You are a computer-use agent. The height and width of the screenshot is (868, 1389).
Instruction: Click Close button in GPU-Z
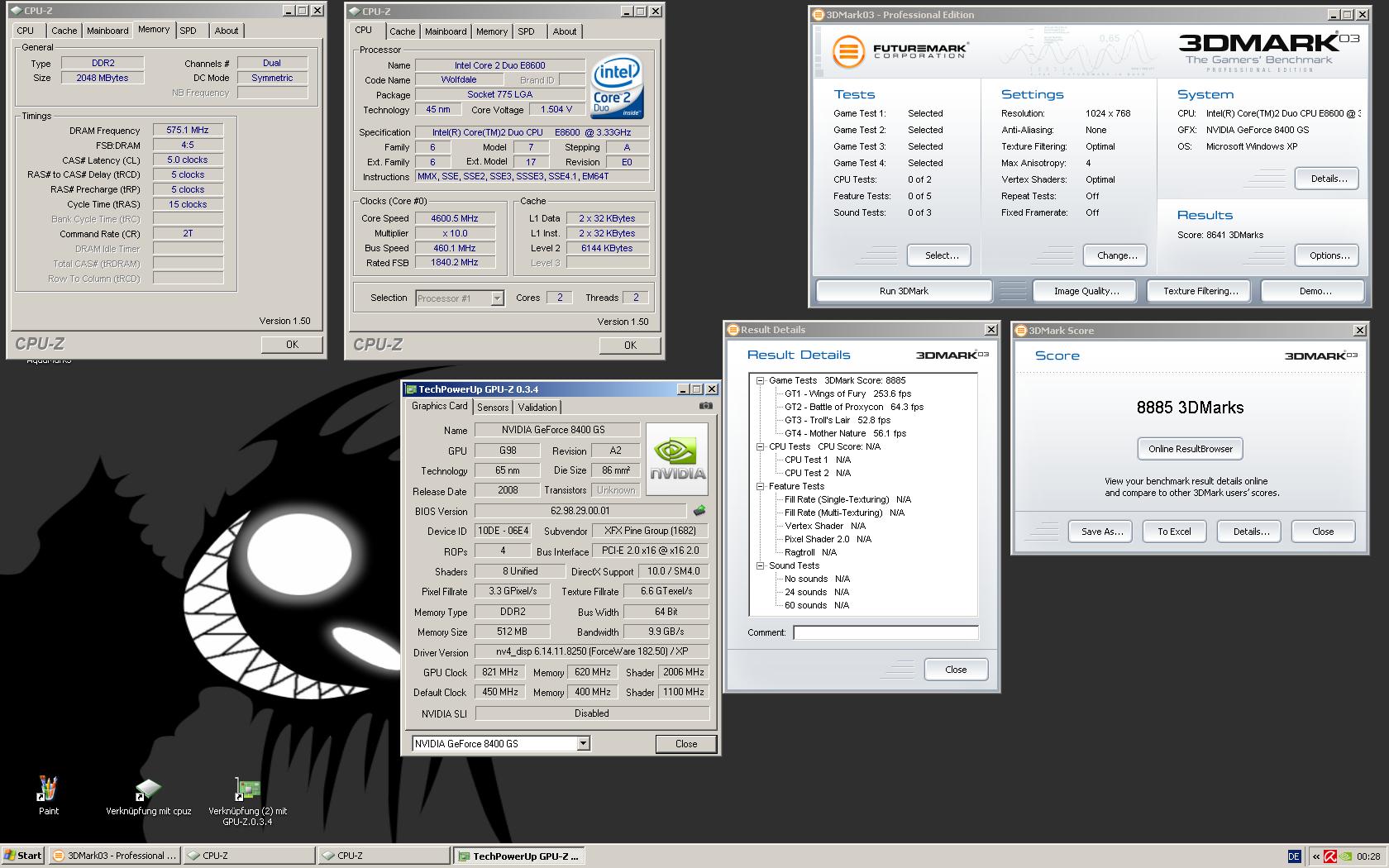coord(686,744)
